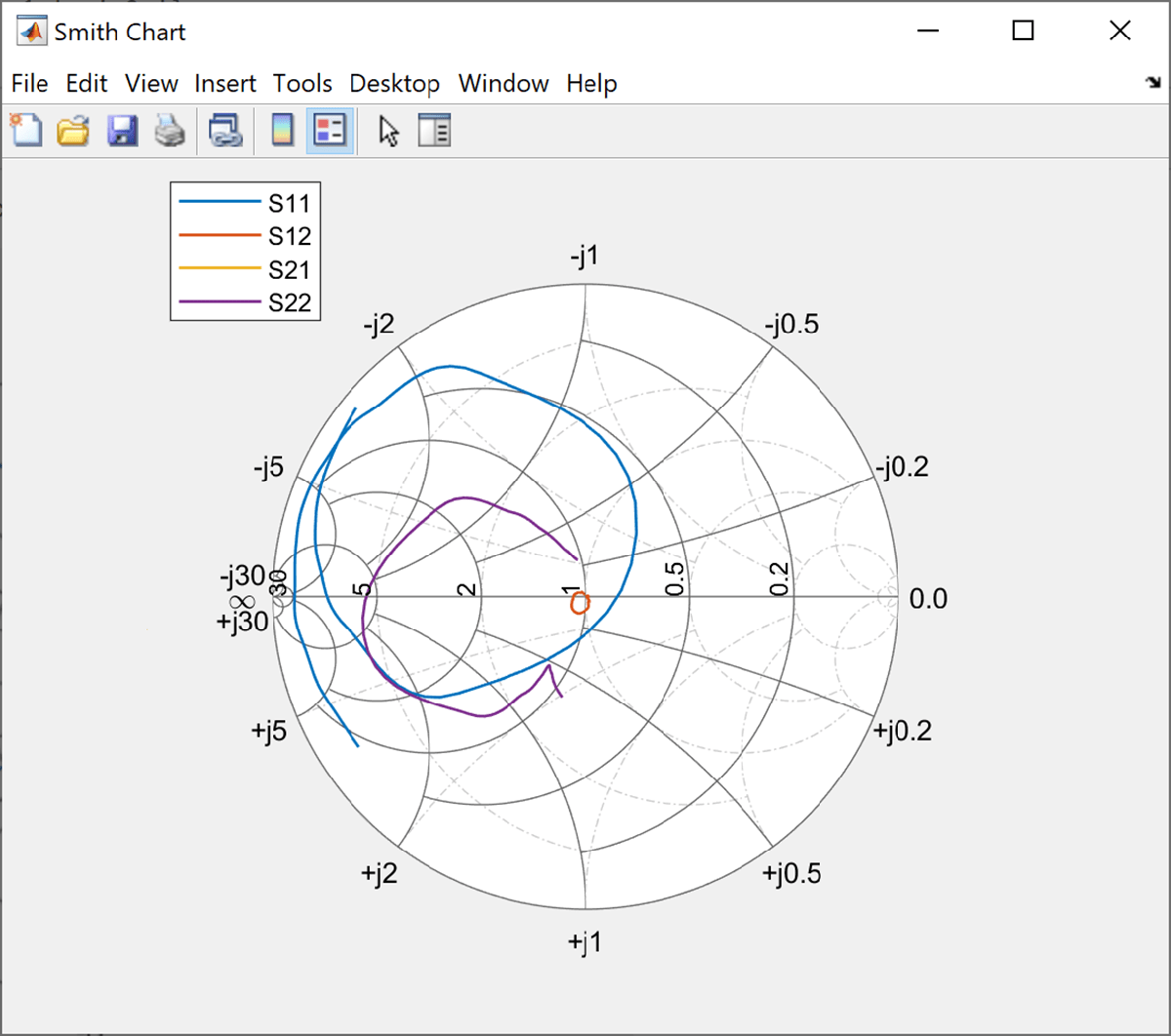
Task: Dock the figure using the small corner arrow
Action: [x=1152, y=84]
